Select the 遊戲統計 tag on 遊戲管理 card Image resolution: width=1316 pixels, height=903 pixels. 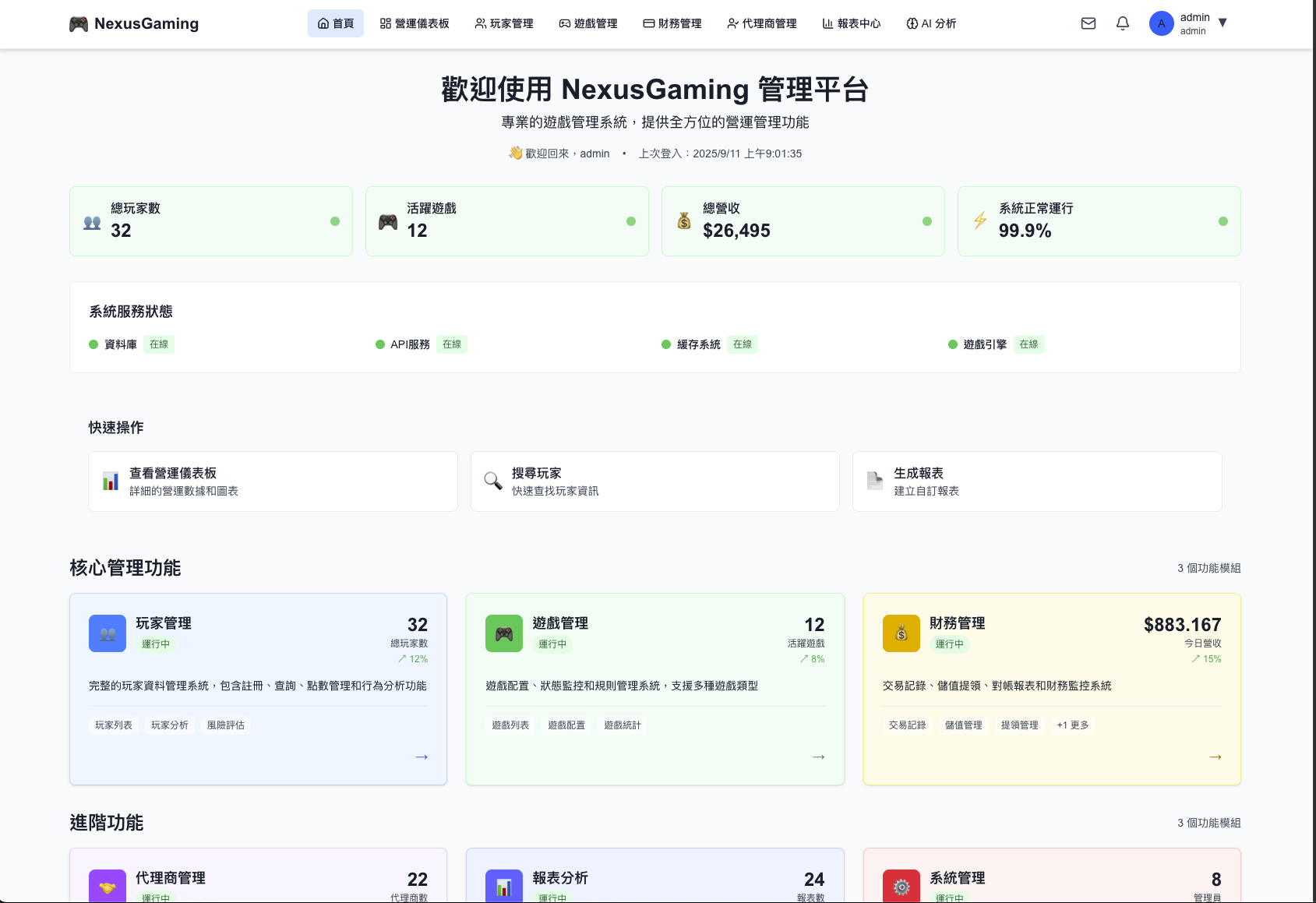(622, 725)
